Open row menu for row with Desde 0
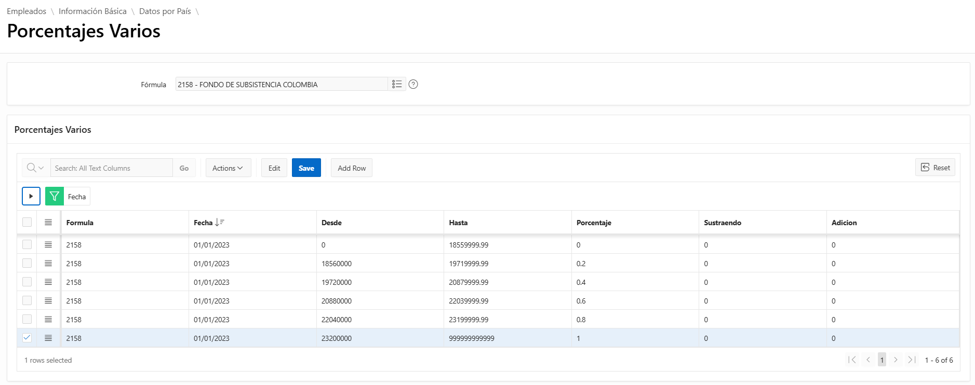Screen dimensions: 975x385 pos(48,244)
